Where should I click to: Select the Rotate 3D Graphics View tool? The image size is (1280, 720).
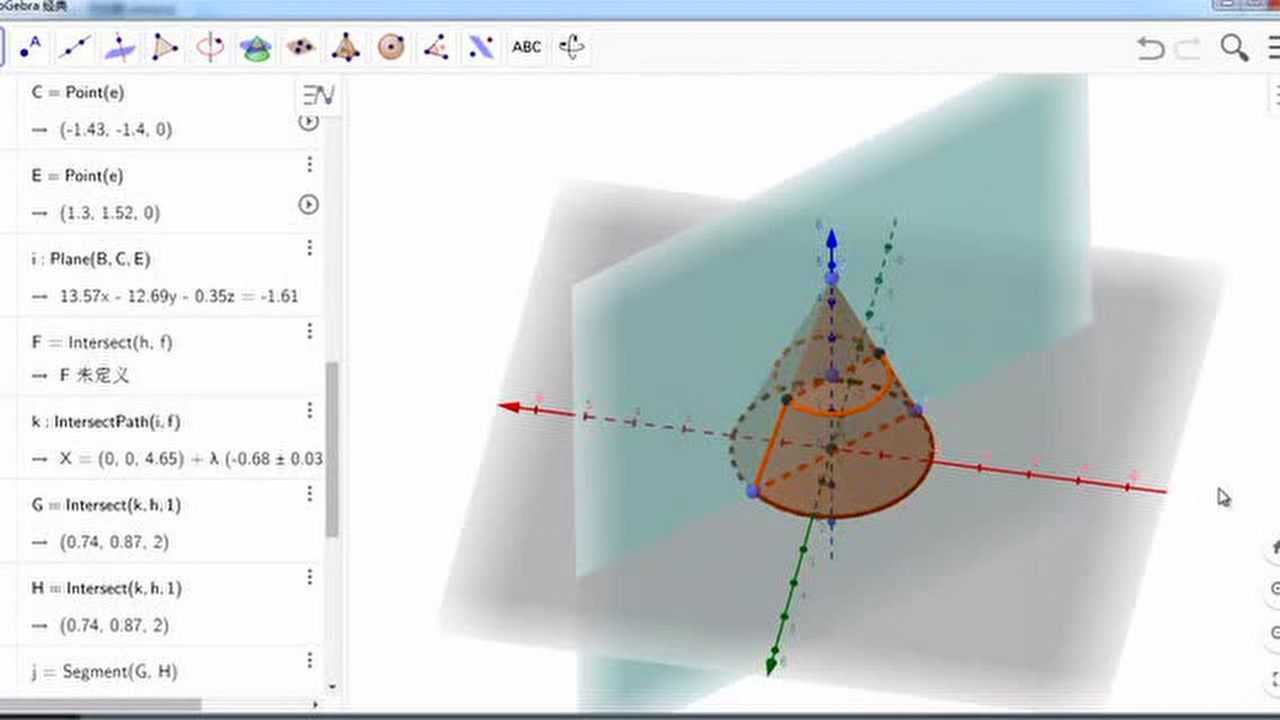(572, 46)
